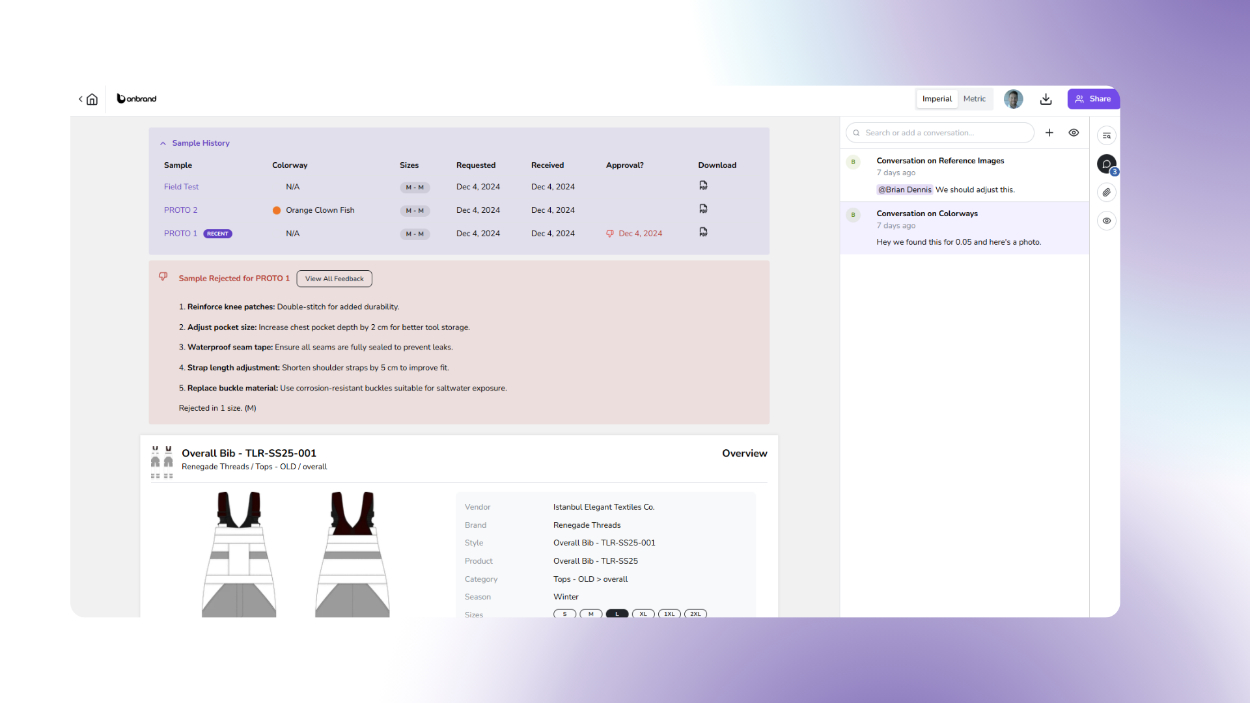Download PDF for PROTO 2 sample

(703, 209)
